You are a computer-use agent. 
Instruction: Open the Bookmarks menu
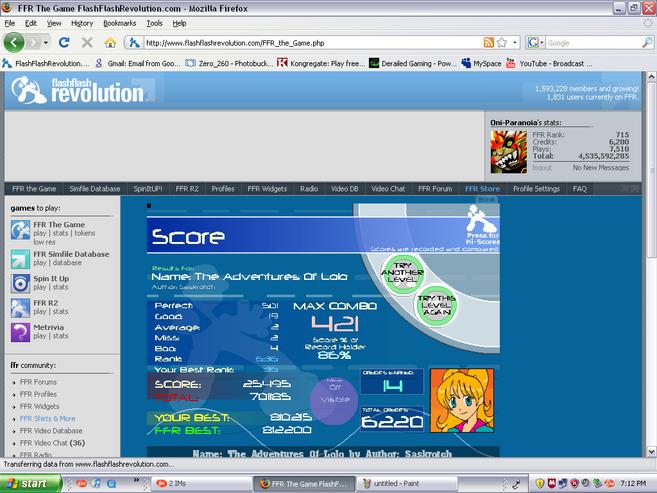[x=119, y=23]
